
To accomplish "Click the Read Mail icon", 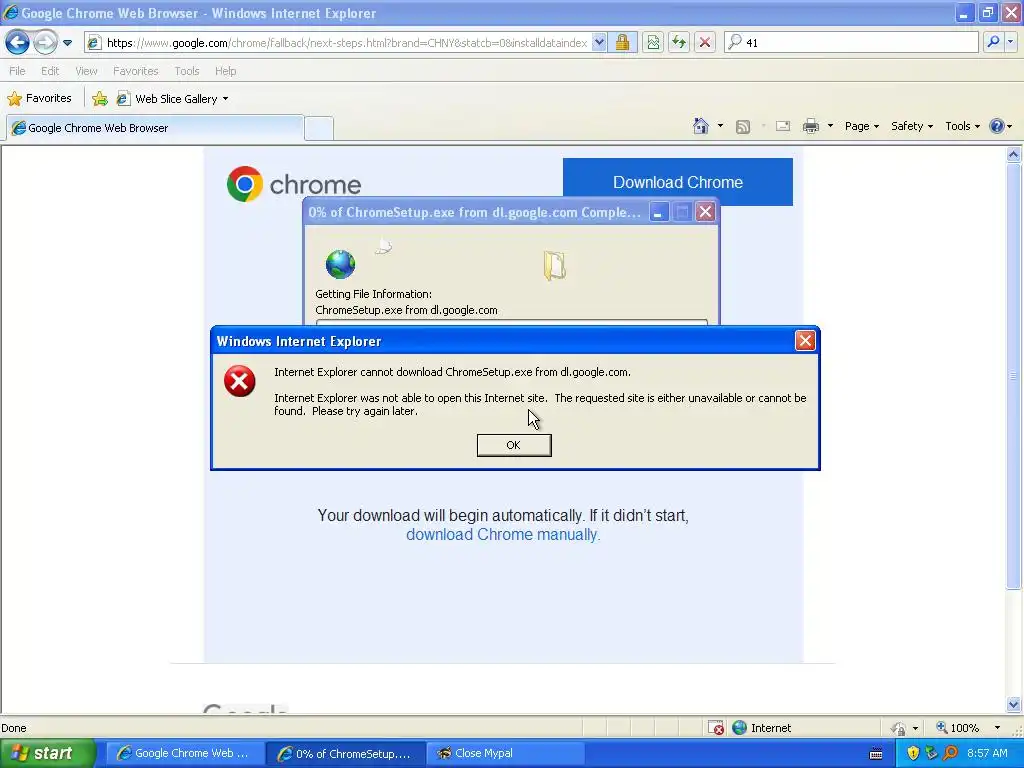I will click(782, 126).
